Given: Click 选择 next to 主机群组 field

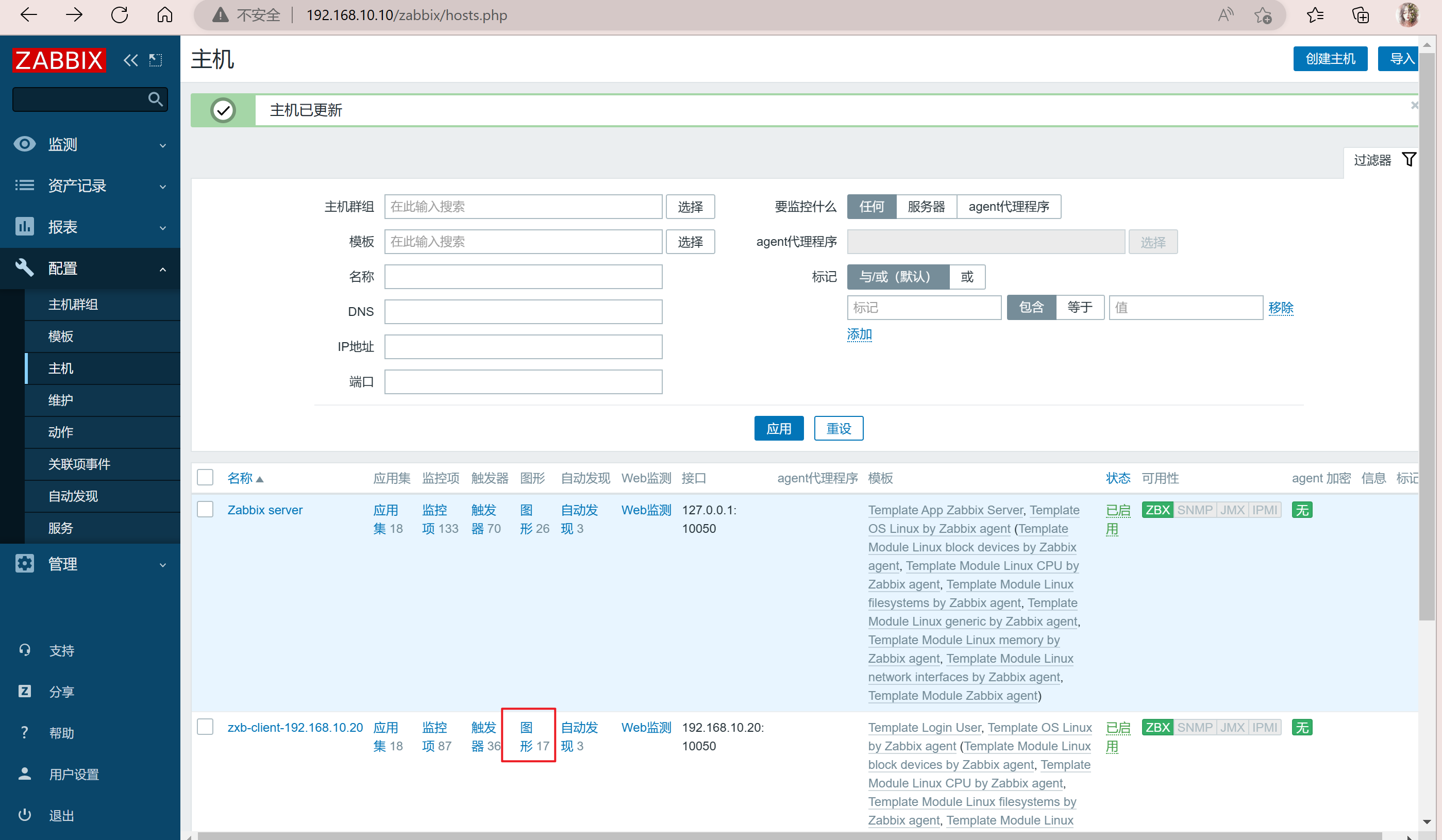Looking at the screenshot, I should pos(690,207).
